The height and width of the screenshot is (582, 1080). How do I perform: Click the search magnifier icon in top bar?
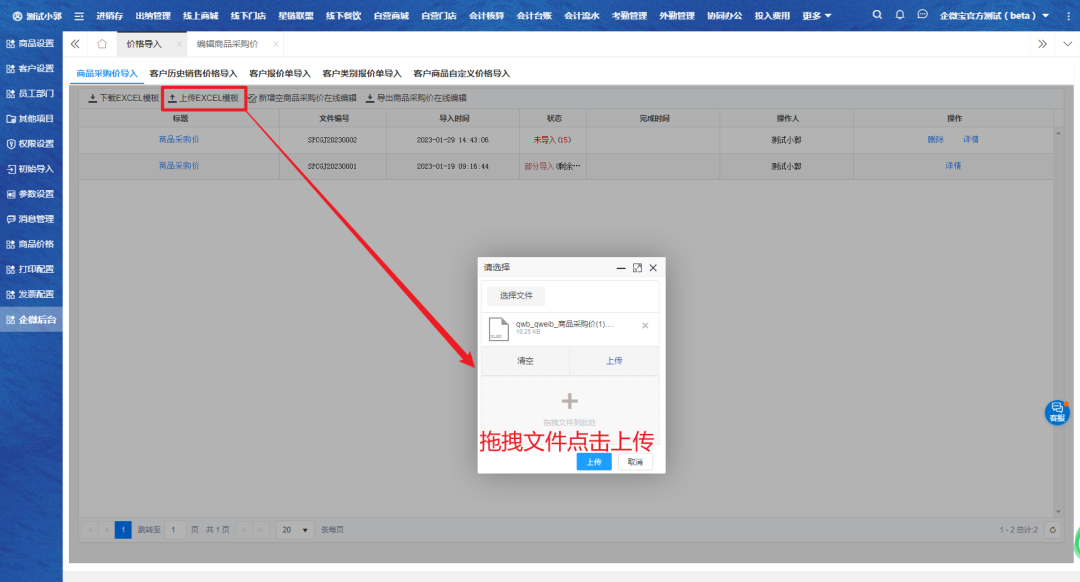877,15
